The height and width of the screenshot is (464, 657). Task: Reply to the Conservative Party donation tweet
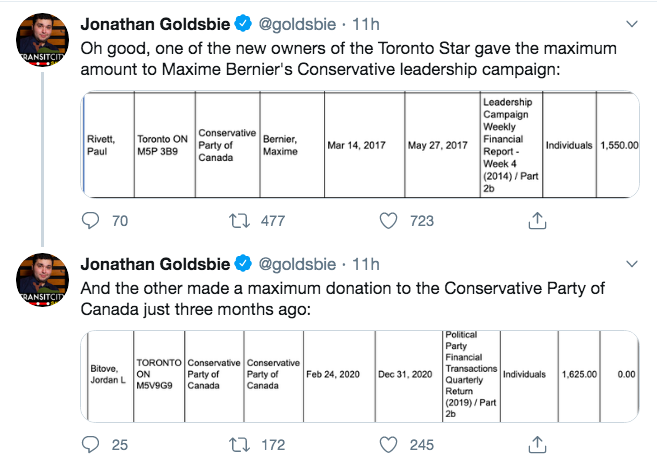[x=90, y=444]
